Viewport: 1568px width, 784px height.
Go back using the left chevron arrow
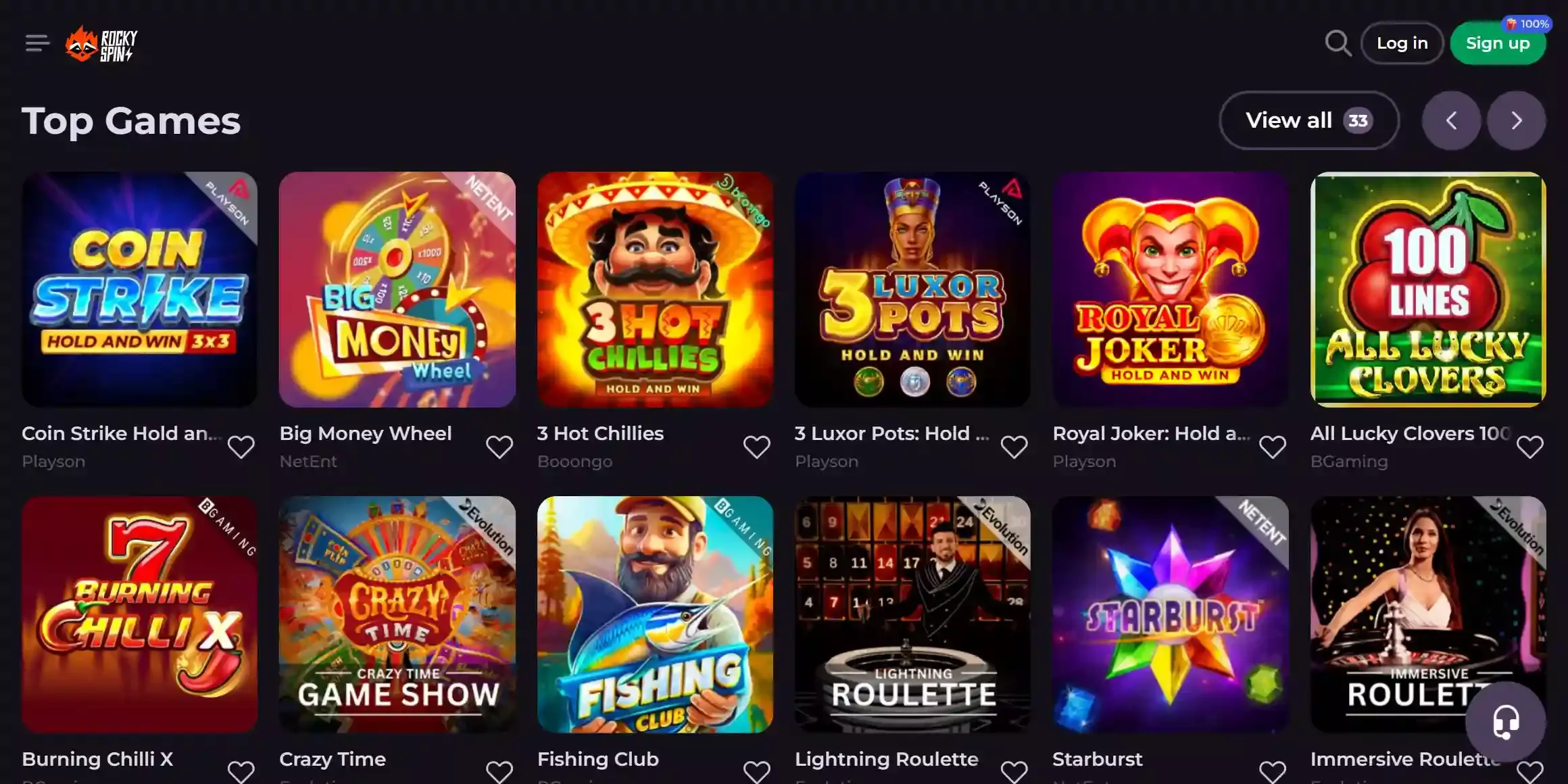tap(1451, 120)
